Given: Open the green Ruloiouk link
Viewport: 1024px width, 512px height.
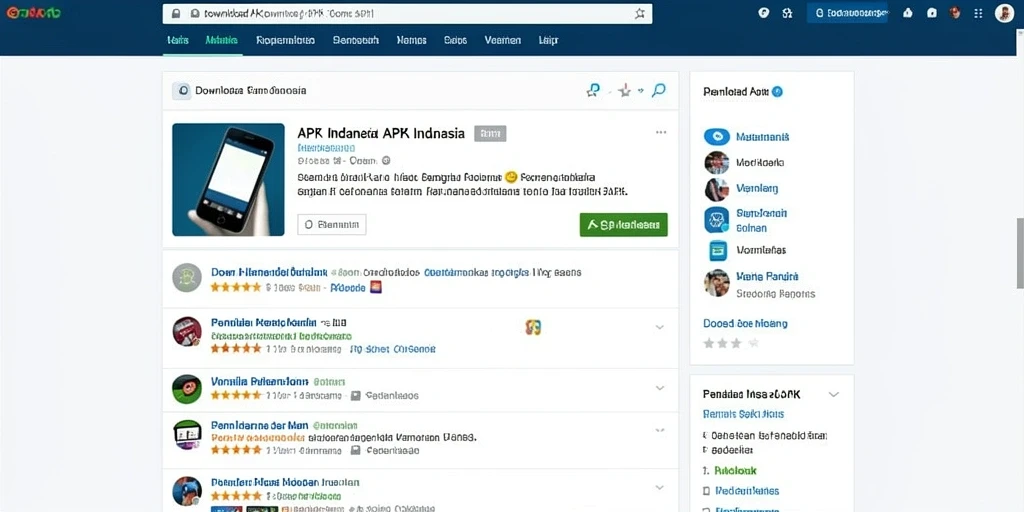Looking at the screenshot, I should pos(735,470).
